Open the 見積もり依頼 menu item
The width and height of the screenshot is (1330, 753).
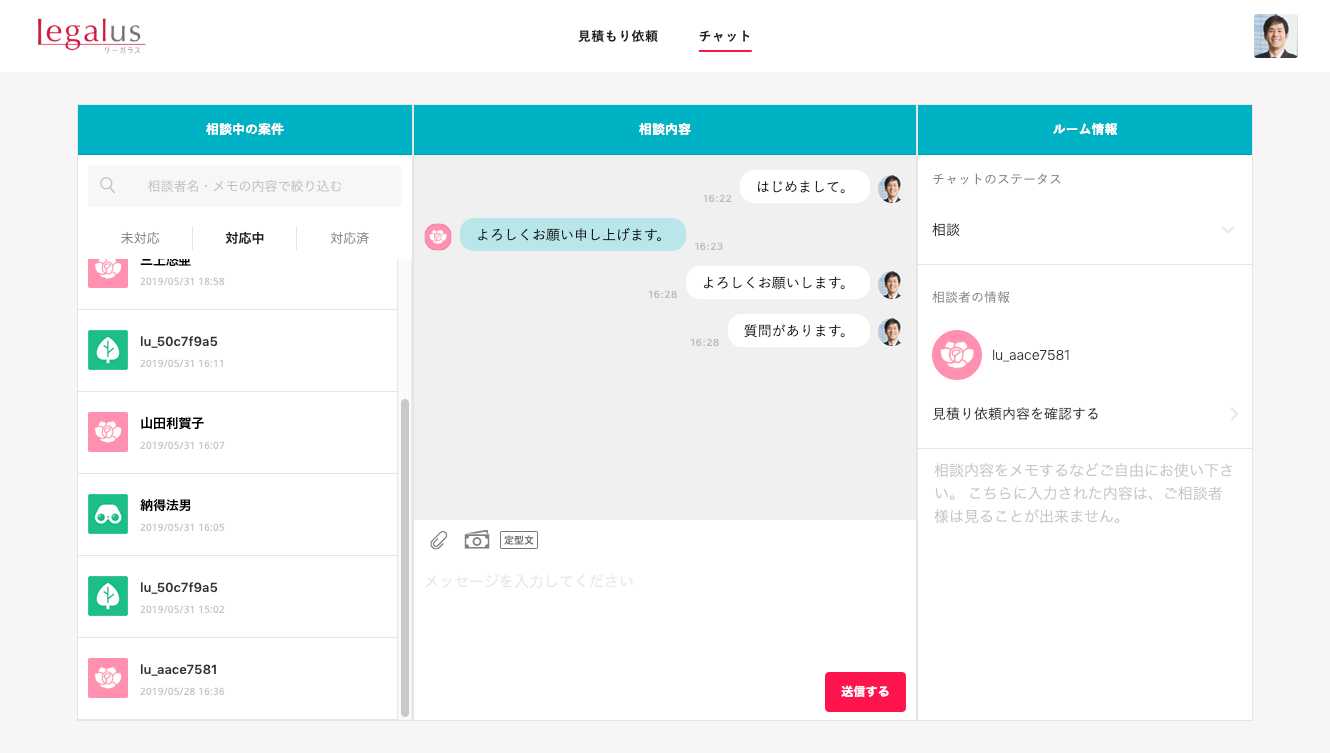(x=618, y=36)
